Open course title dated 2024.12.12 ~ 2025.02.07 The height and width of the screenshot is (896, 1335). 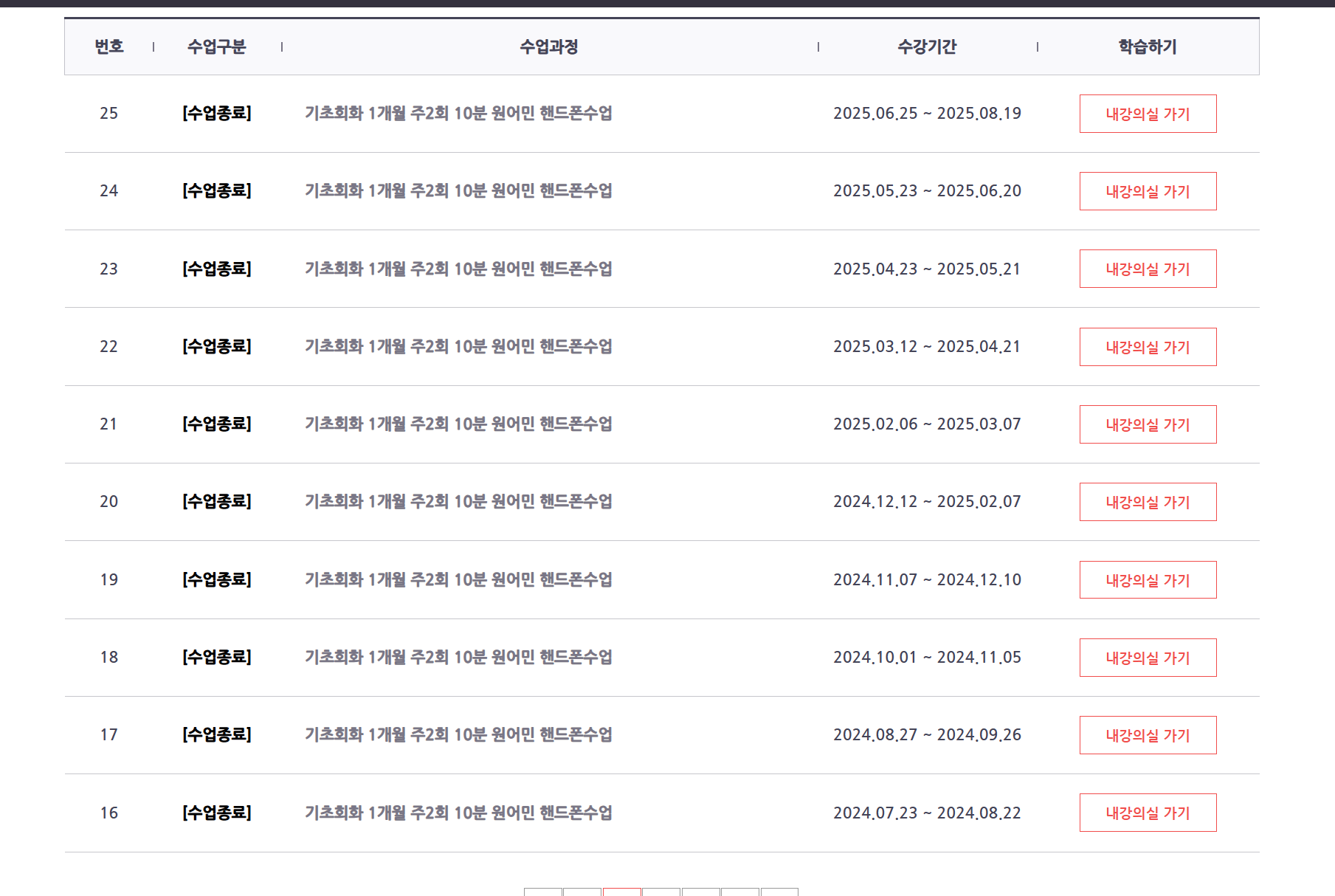(458, 501)
